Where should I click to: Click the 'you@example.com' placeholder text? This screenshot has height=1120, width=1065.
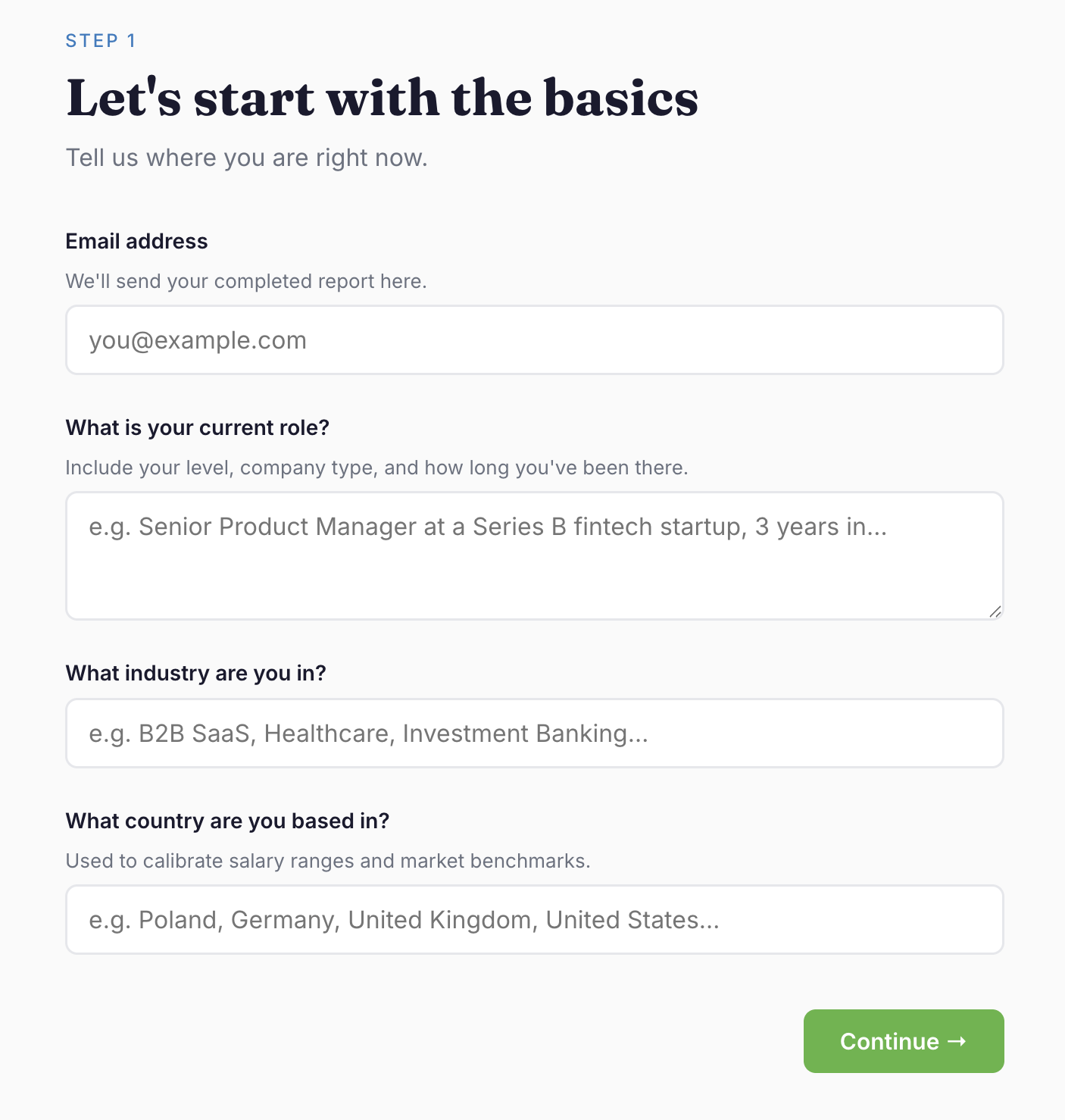pyautogui.click(x=198, y=340)
